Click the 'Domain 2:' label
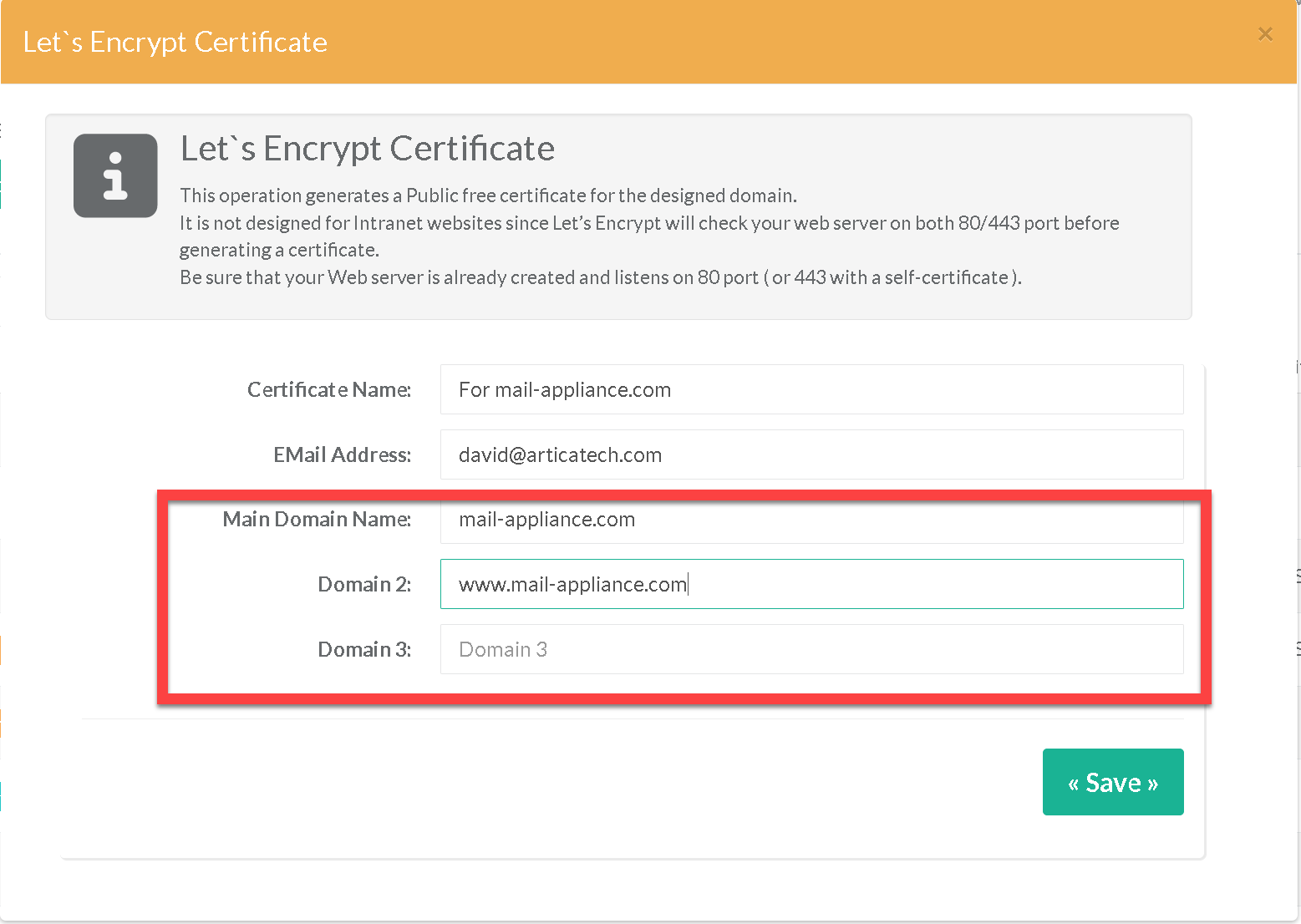The image size is (1301, 924). [363, 584]
